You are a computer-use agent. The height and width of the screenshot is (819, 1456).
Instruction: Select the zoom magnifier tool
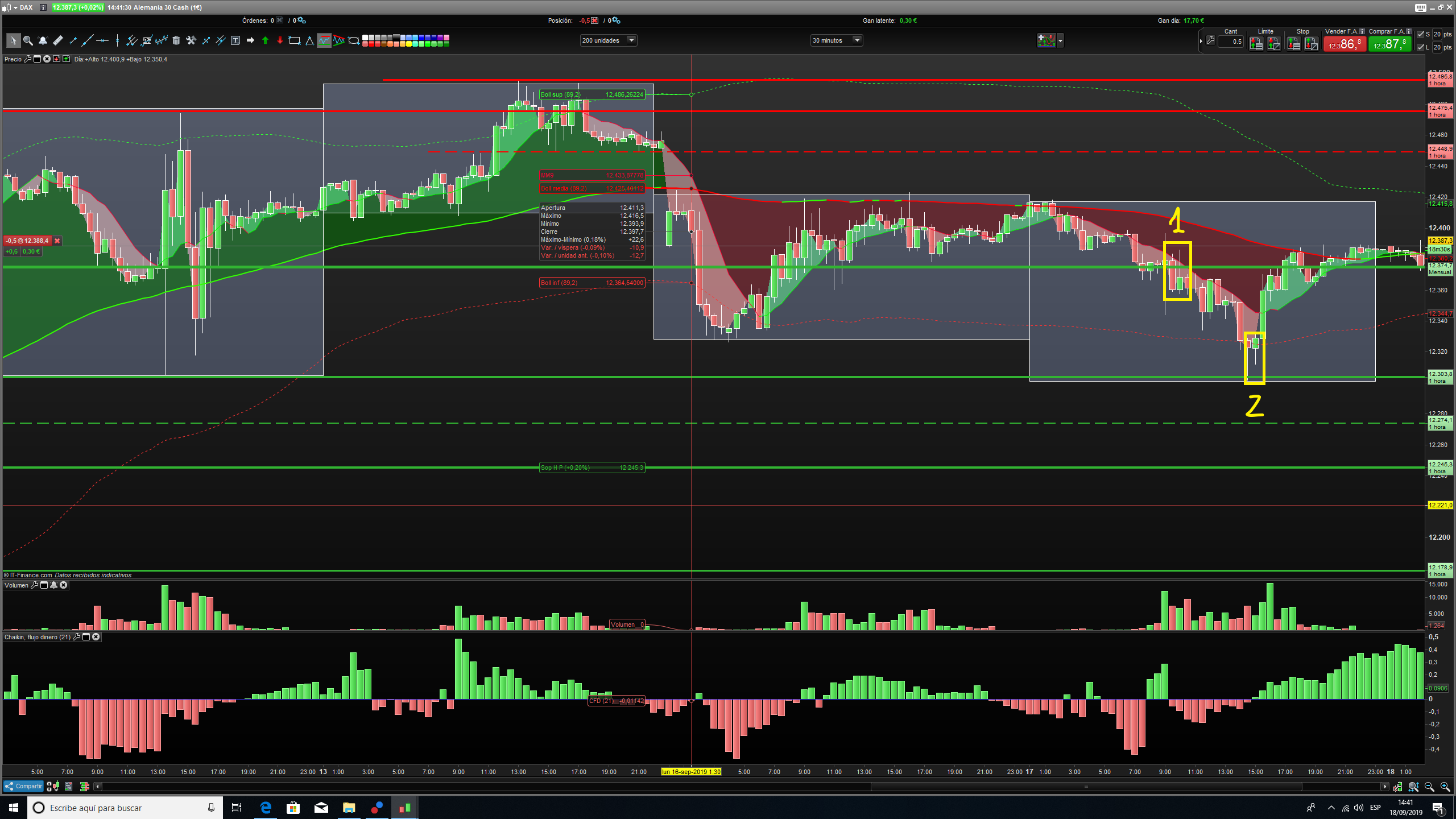[x=28, y=40]
